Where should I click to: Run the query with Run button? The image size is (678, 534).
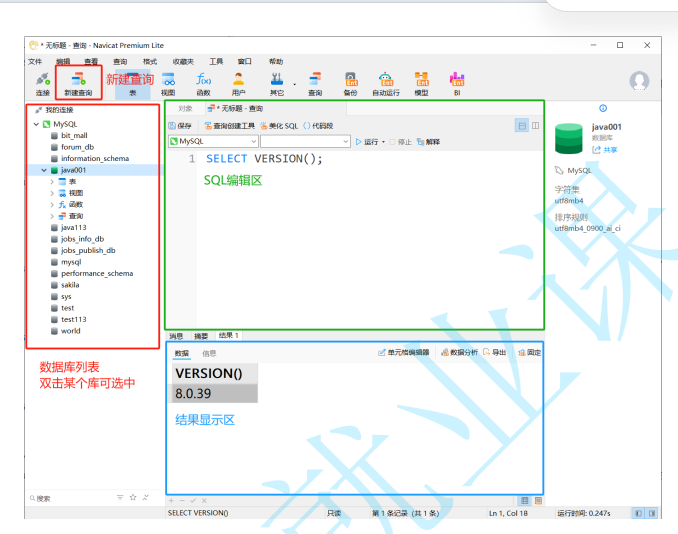(x=367, y=142)
